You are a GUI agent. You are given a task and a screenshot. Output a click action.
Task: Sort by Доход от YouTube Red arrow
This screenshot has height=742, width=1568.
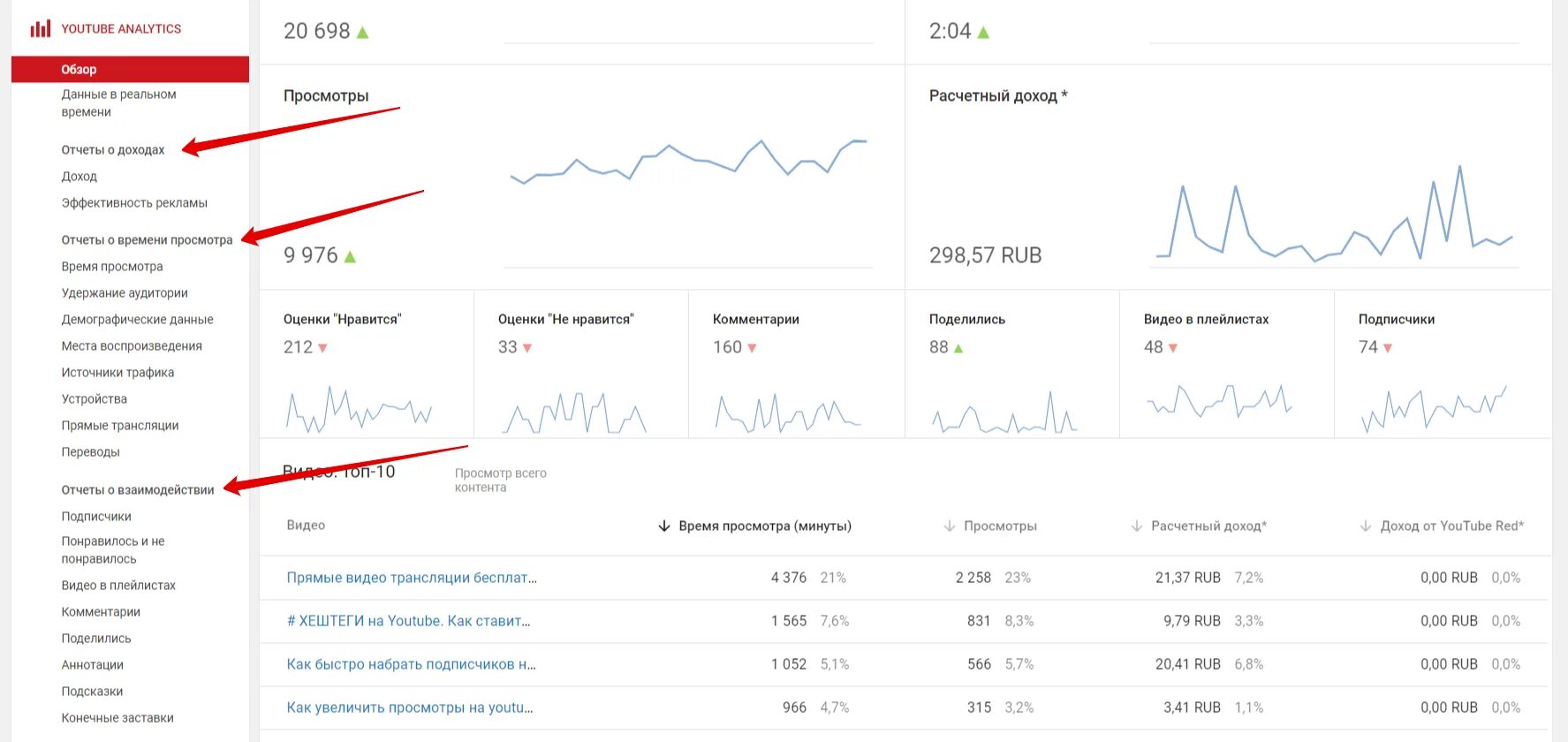tap(1366, 526)
